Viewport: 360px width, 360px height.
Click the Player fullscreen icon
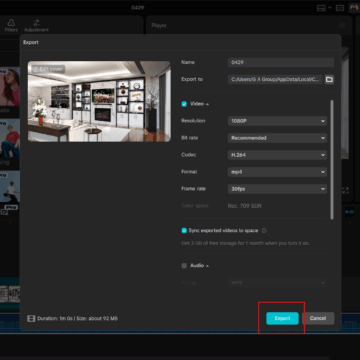coord(345,190)
